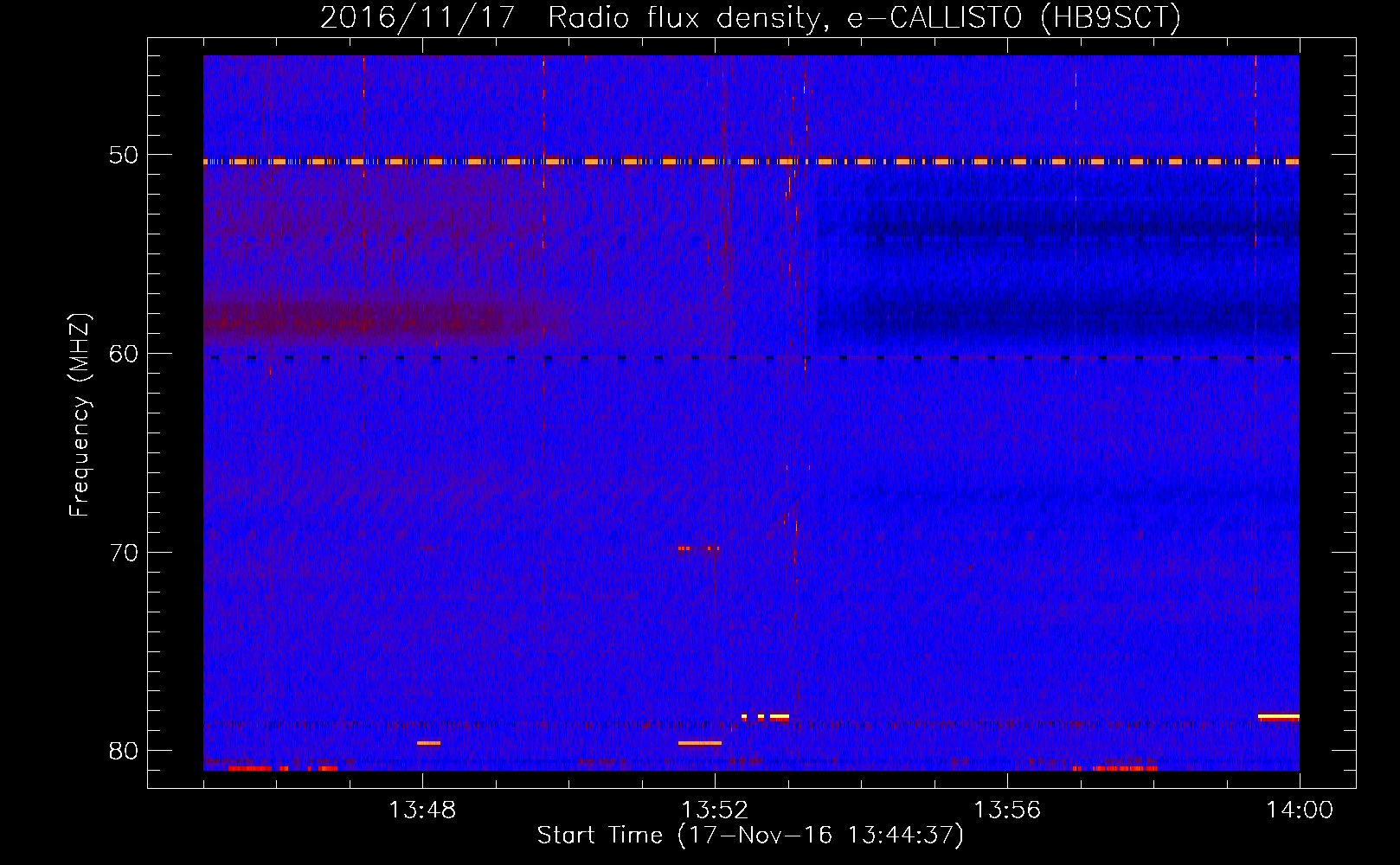Click the '80' frequency tick label

click(x=122, y=751)
